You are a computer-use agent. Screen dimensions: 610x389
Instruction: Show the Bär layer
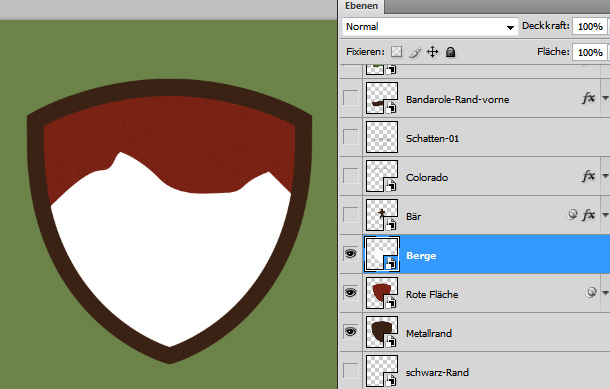click(351, 215)
